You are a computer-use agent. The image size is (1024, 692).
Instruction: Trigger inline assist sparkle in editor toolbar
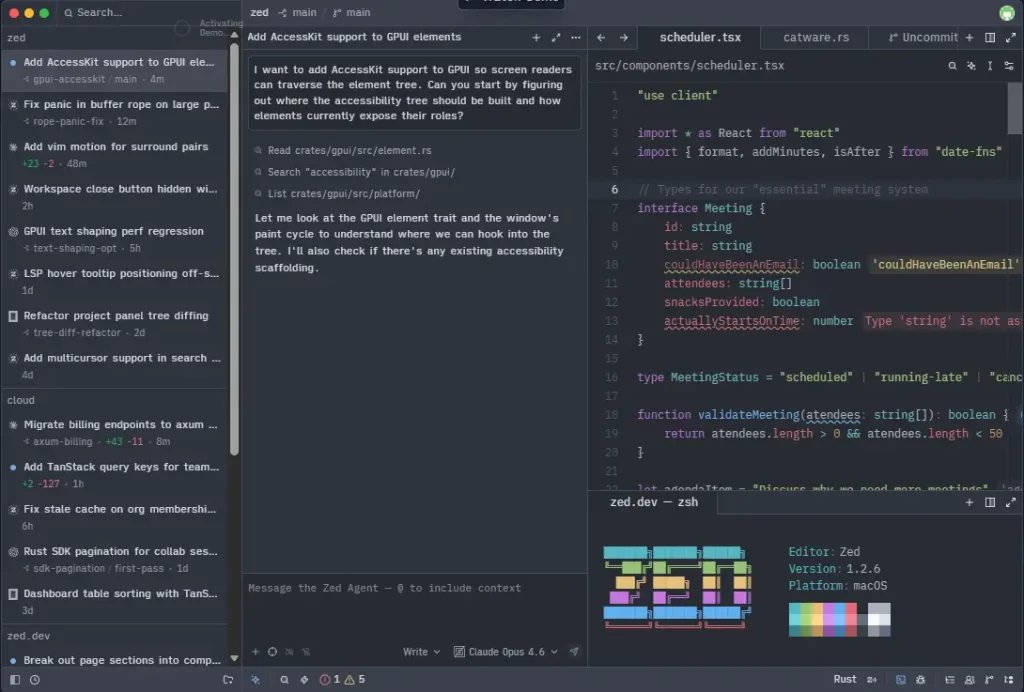pos(971,65)
